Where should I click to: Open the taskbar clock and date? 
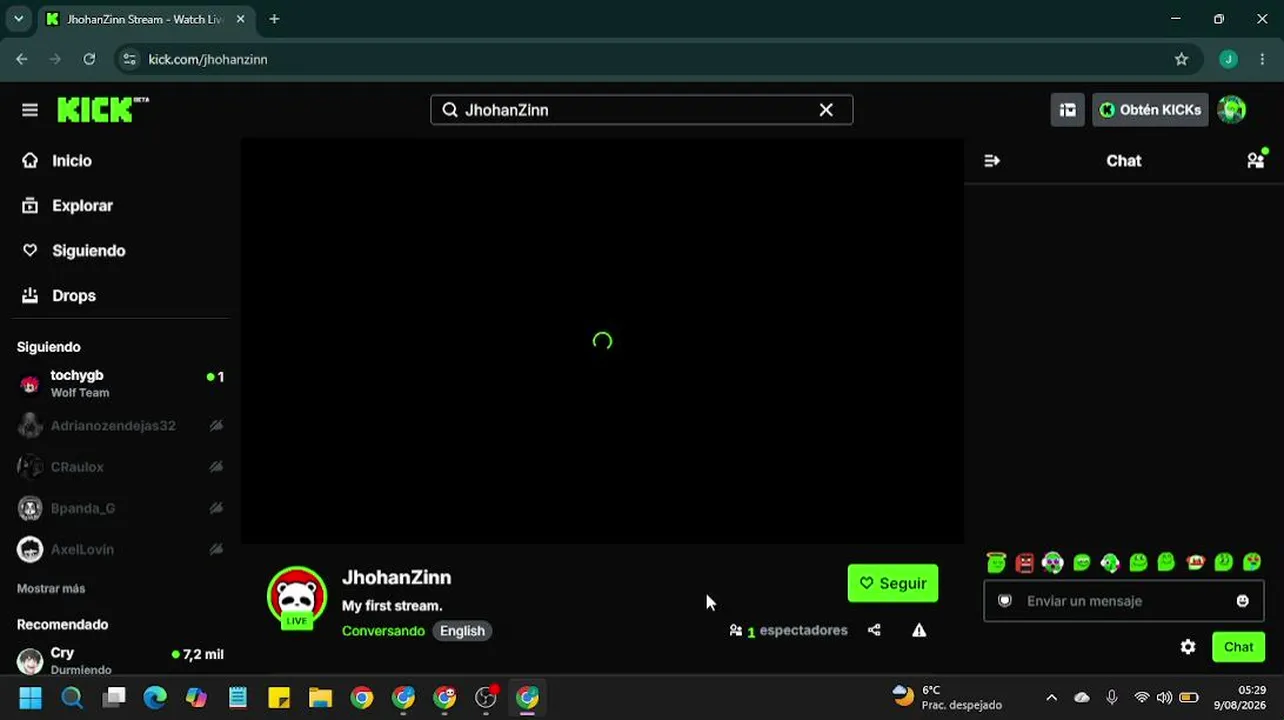[x=1240, y=697]
